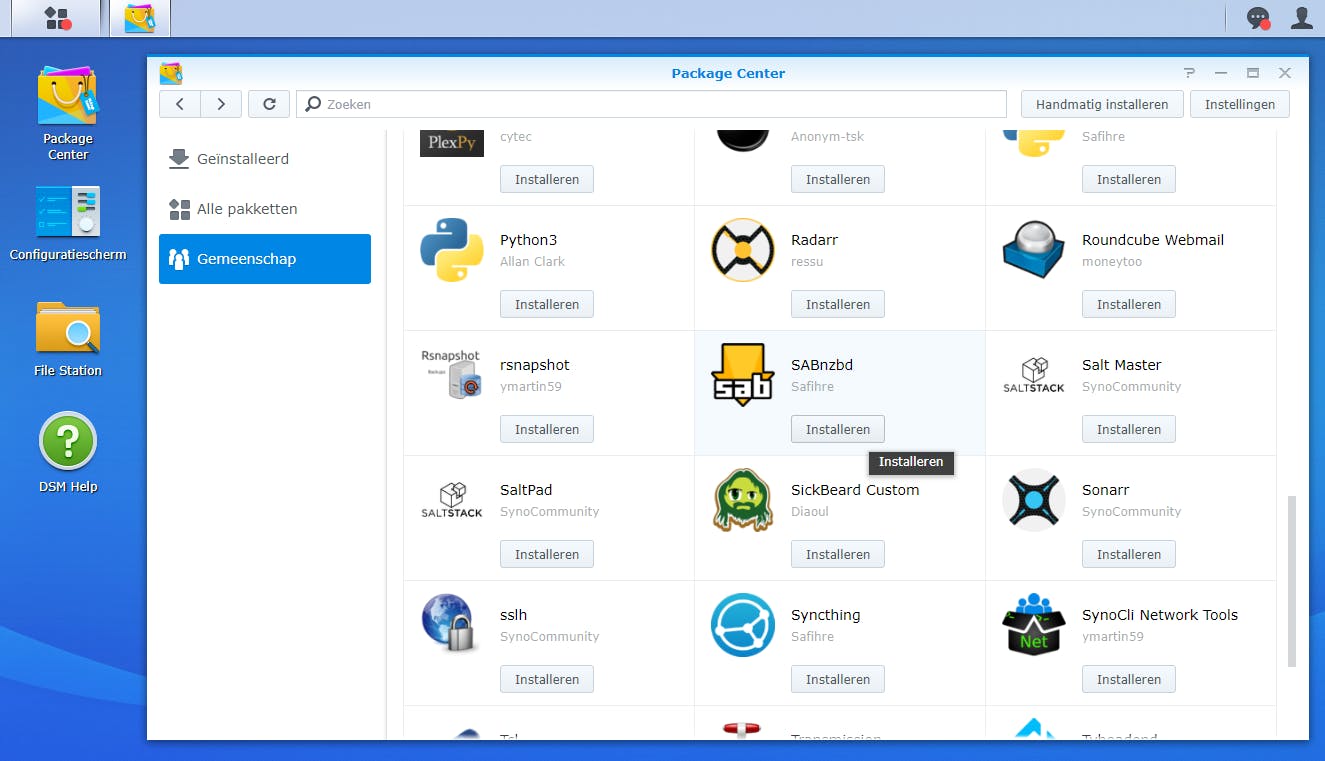Click the Salt Master package icon
The height and width of the screenshot is (761, 1325).
(x=1034, y=375)
